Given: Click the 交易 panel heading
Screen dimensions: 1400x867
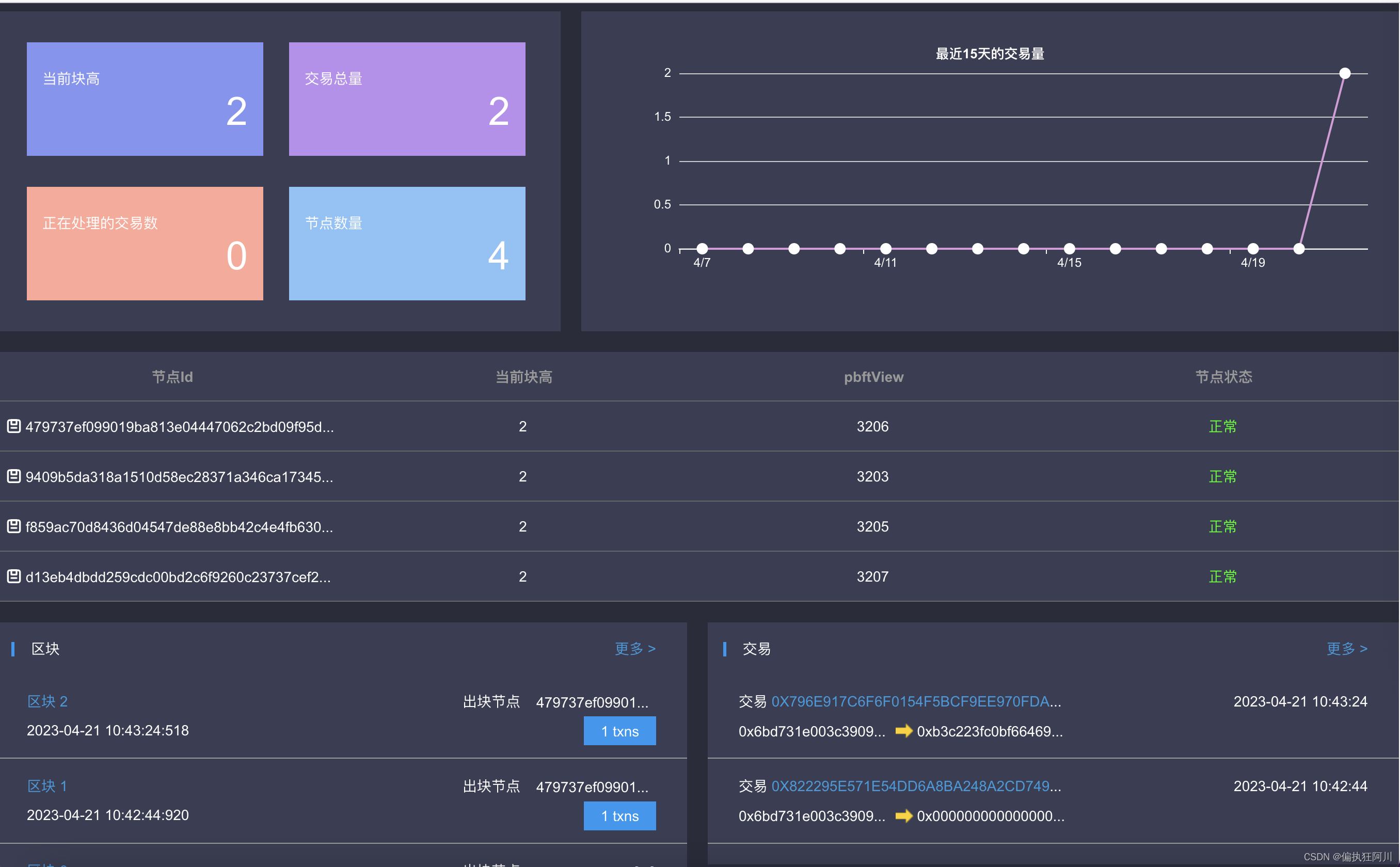Looking at the screenshot, I should [756, 649].
